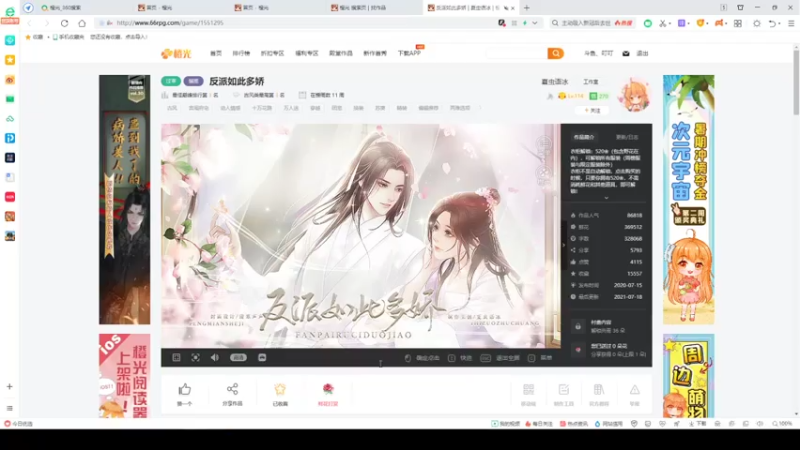
Task: Click the browser toolbar search box
Action: pyautogui.click(x=592, y=23)
